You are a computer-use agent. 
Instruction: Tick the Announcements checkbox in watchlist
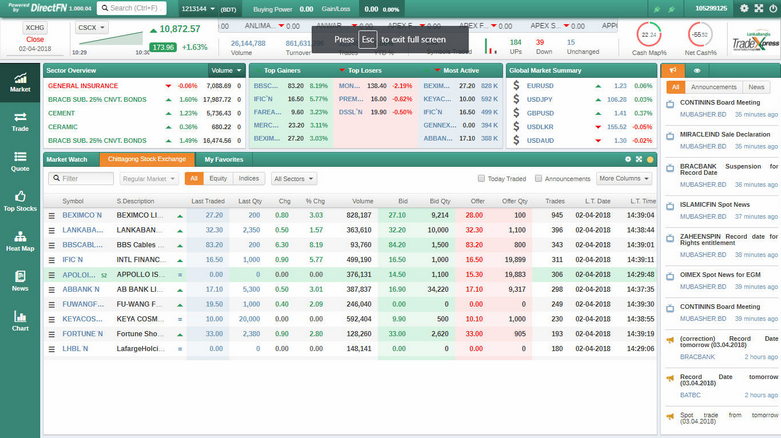539,179
